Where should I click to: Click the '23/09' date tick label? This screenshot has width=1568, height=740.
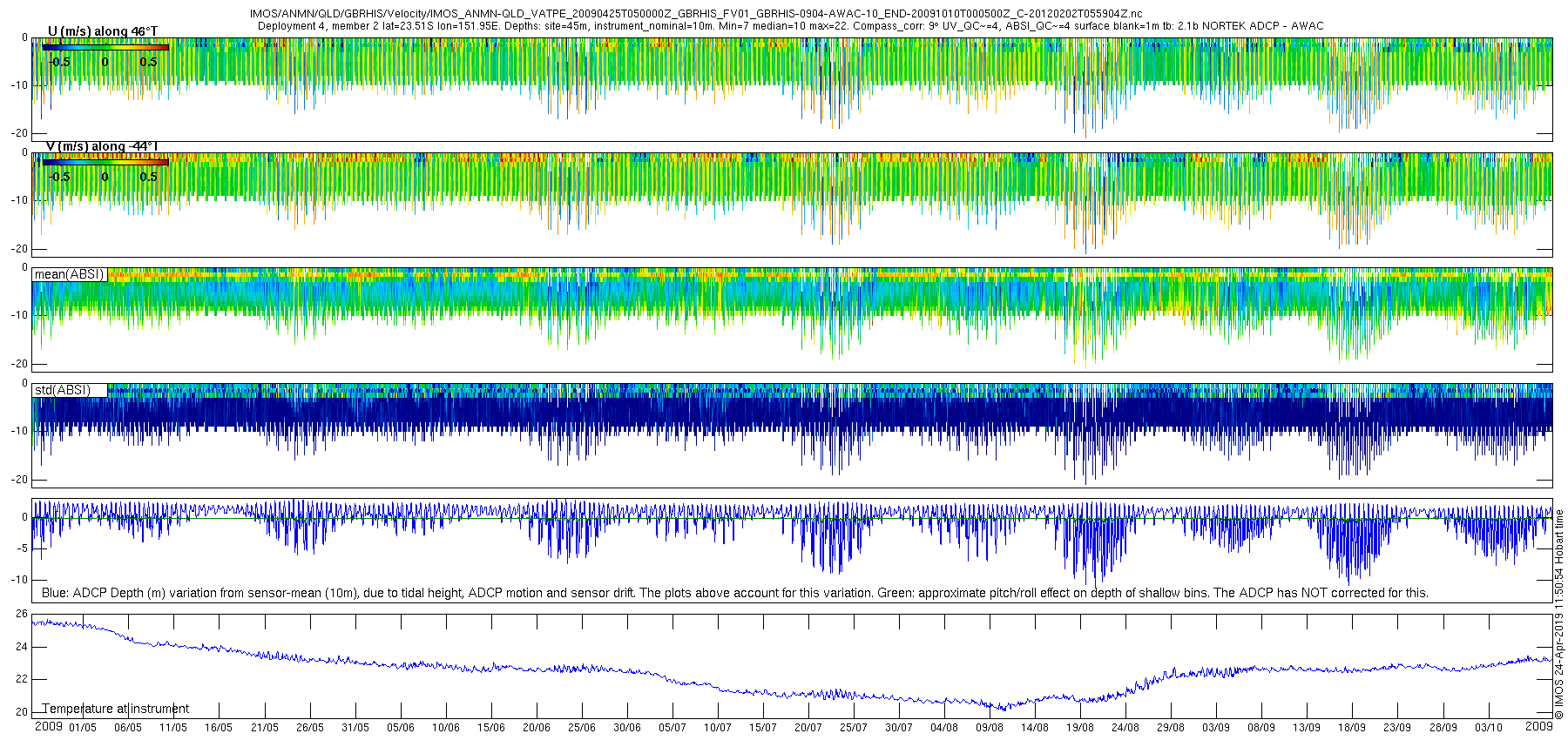pyautogui.click(x=1397, y=728)
